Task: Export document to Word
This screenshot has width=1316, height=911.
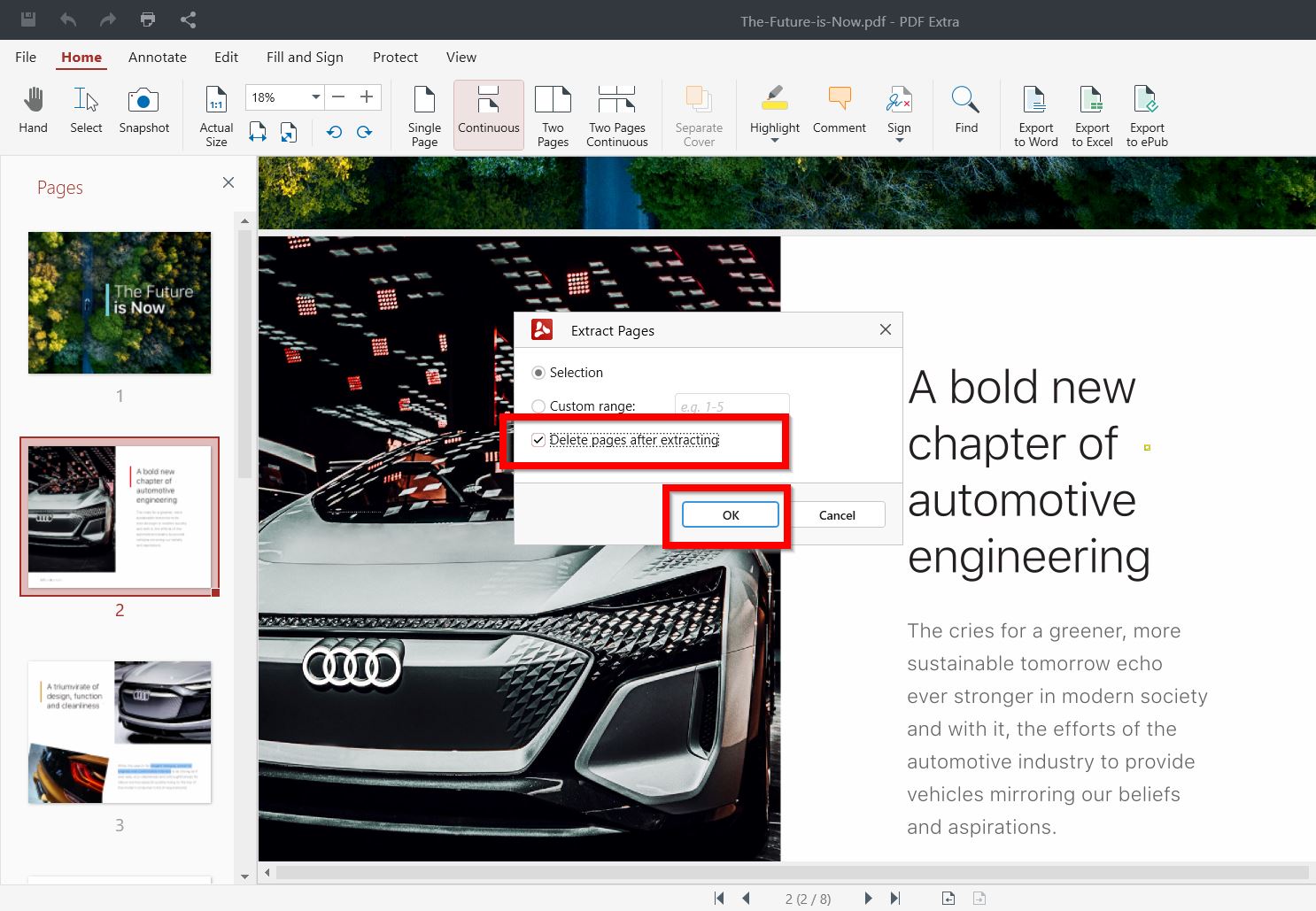Action: [1036, 116]
